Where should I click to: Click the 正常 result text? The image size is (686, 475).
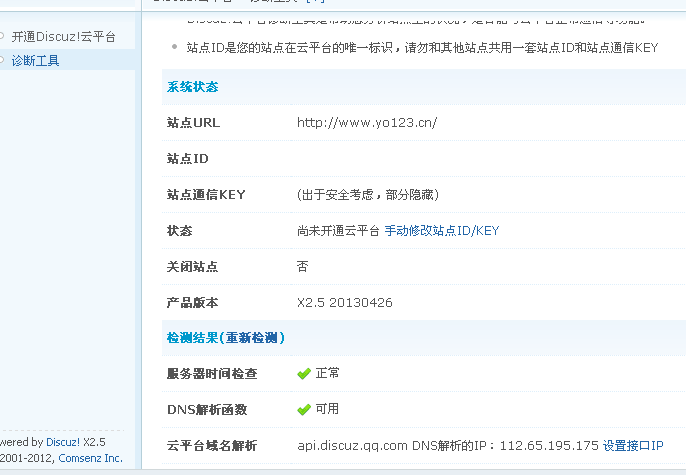point(327,373)
